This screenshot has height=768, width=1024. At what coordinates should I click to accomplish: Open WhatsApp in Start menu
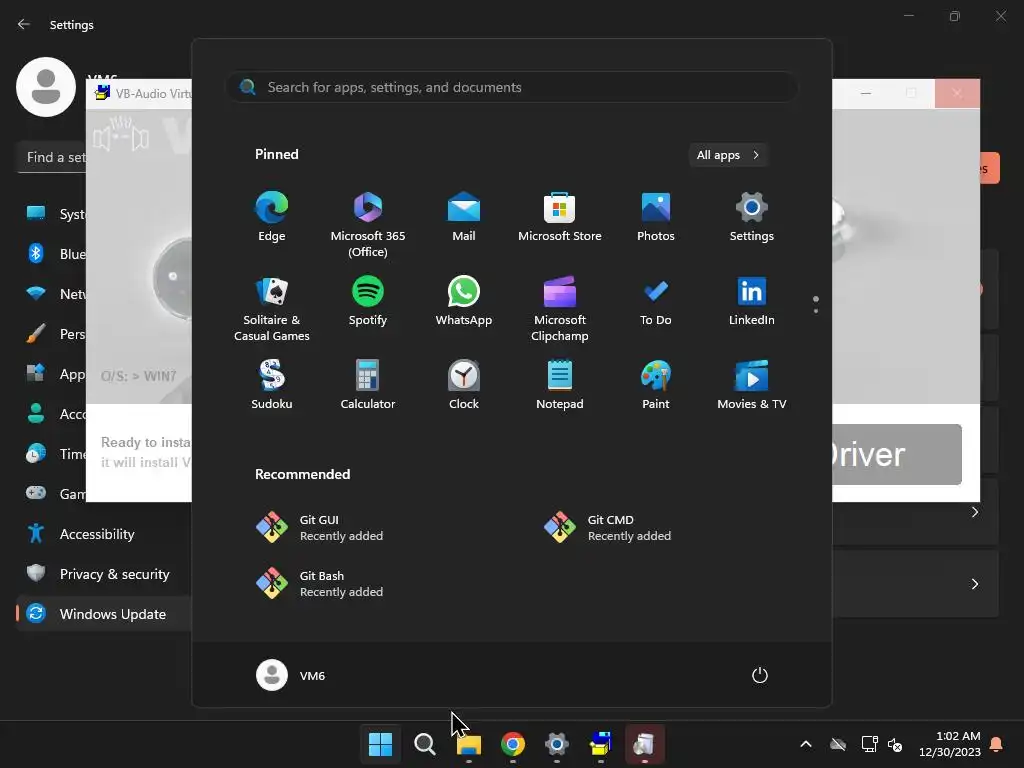(464, 301)
